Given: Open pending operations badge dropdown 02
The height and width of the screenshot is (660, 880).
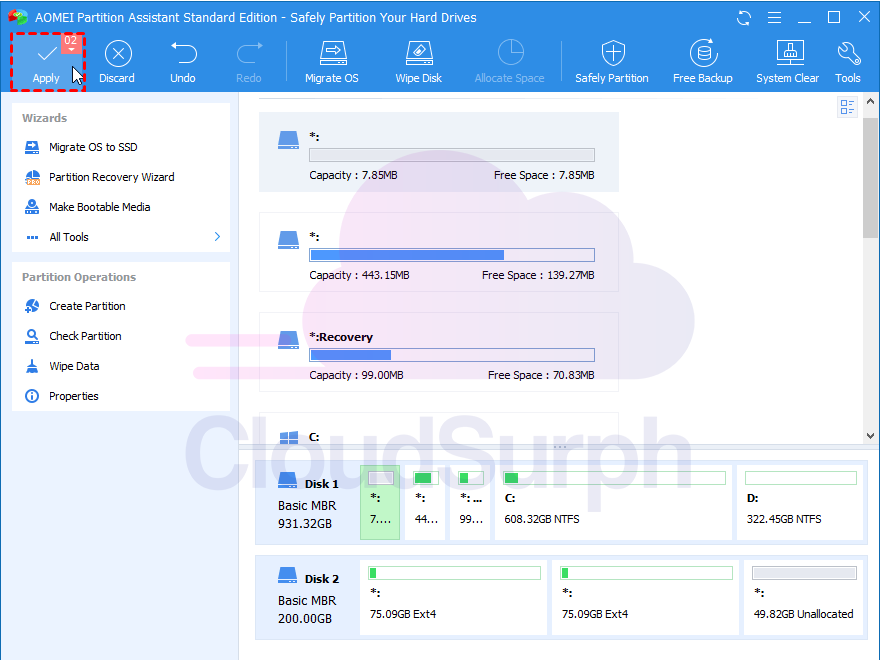Looking at the screenshot, I should [x=71, y=43].
